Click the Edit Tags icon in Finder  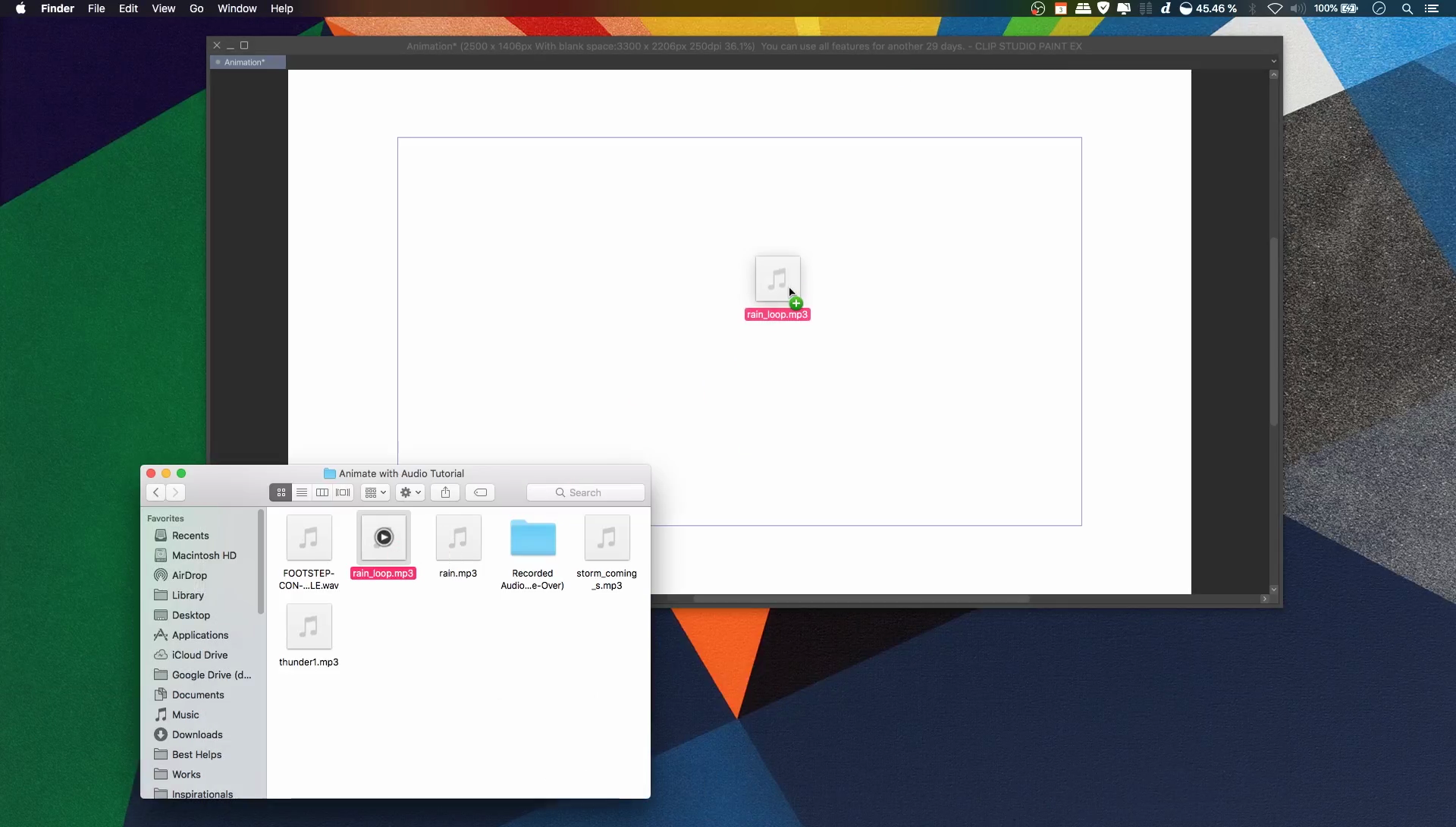(480, 492)
